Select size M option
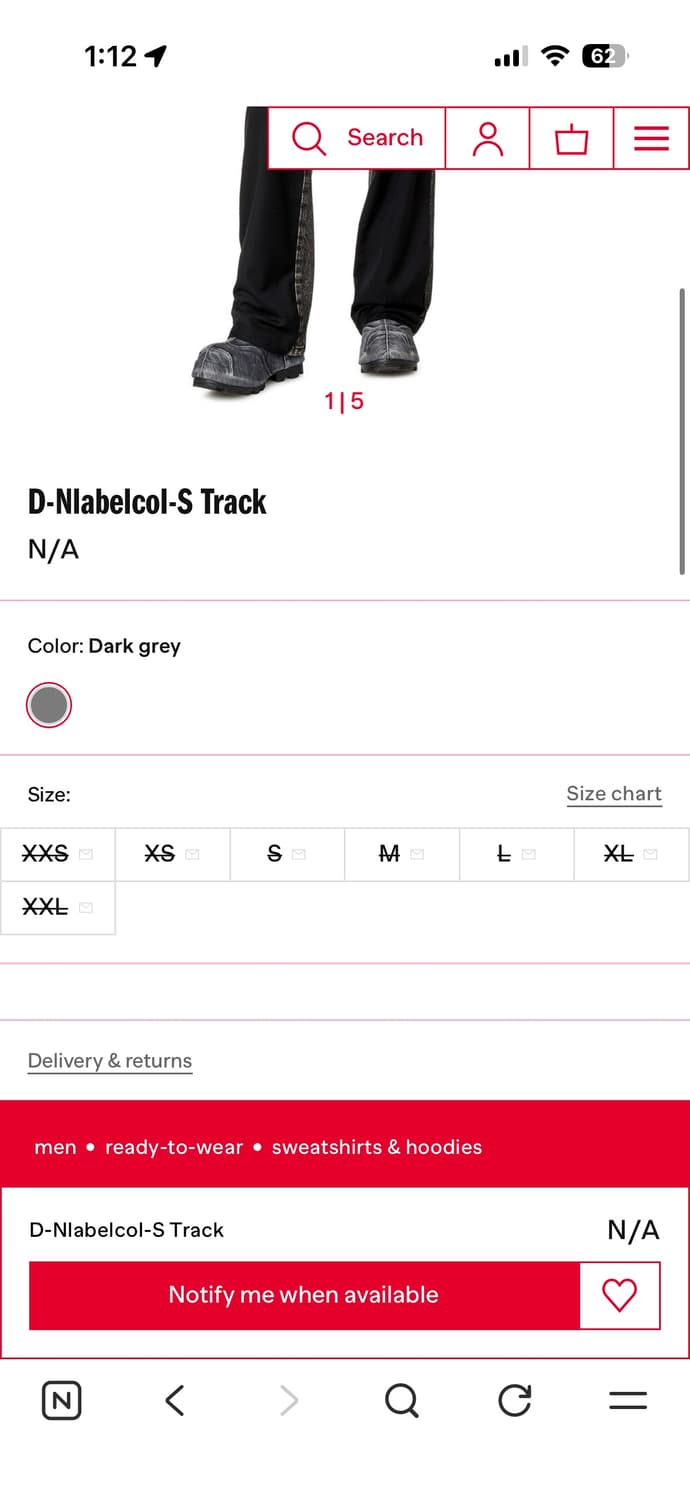Screen dimensions: 690x1500 point(401,854)
